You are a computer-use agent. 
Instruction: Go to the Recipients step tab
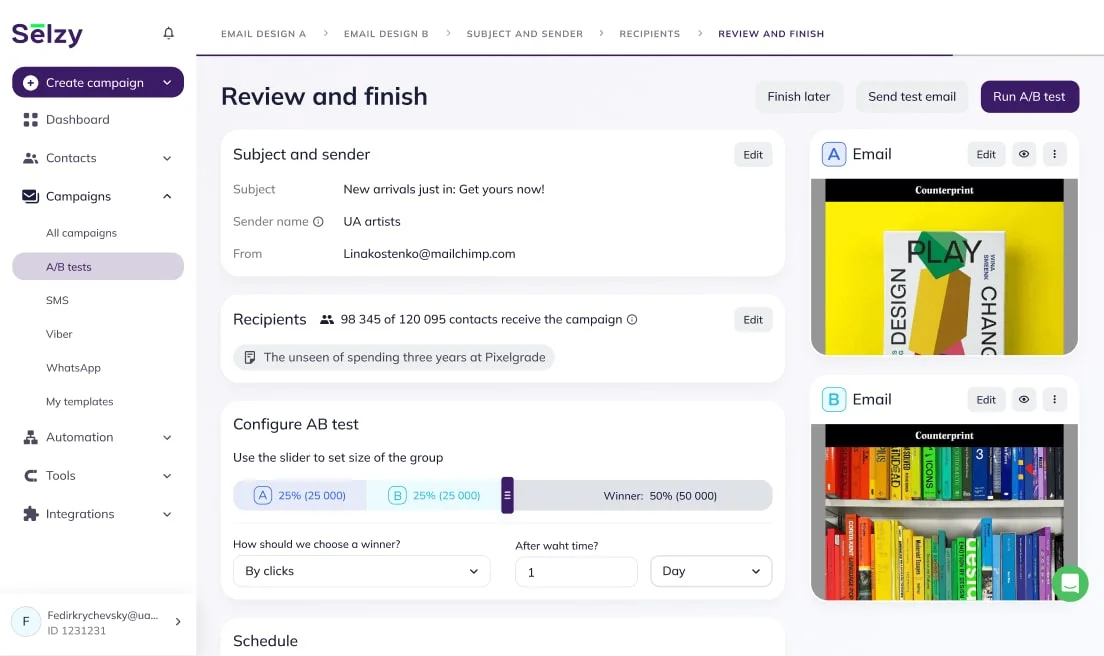coord(649,34)
